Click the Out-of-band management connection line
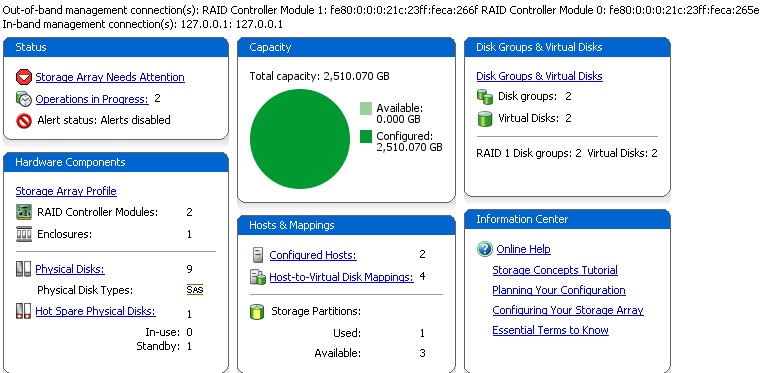Image resolution: width=772 pixels, height=373 pixels. point(381,11)
